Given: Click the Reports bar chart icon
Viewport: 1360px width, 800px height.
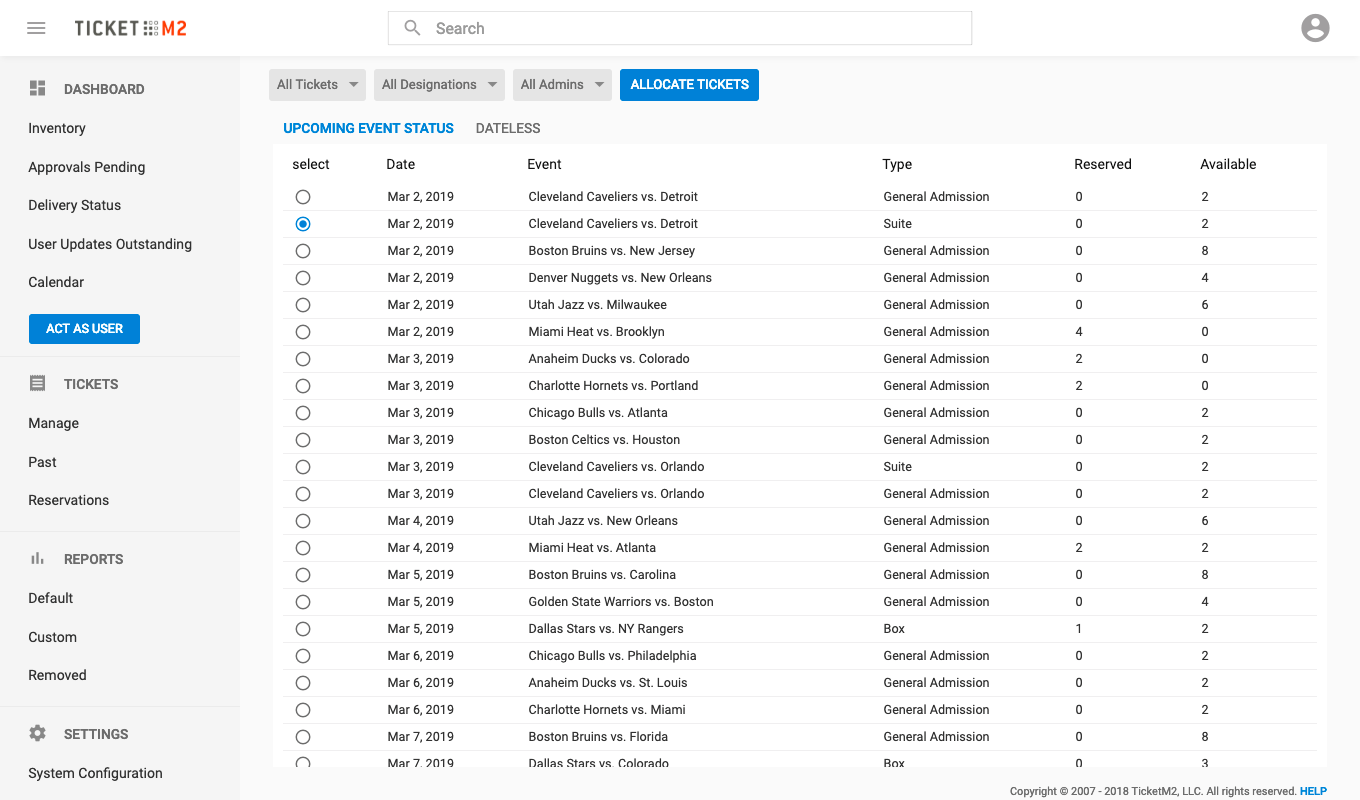Looking at the screenshot, I should [38, 559].
